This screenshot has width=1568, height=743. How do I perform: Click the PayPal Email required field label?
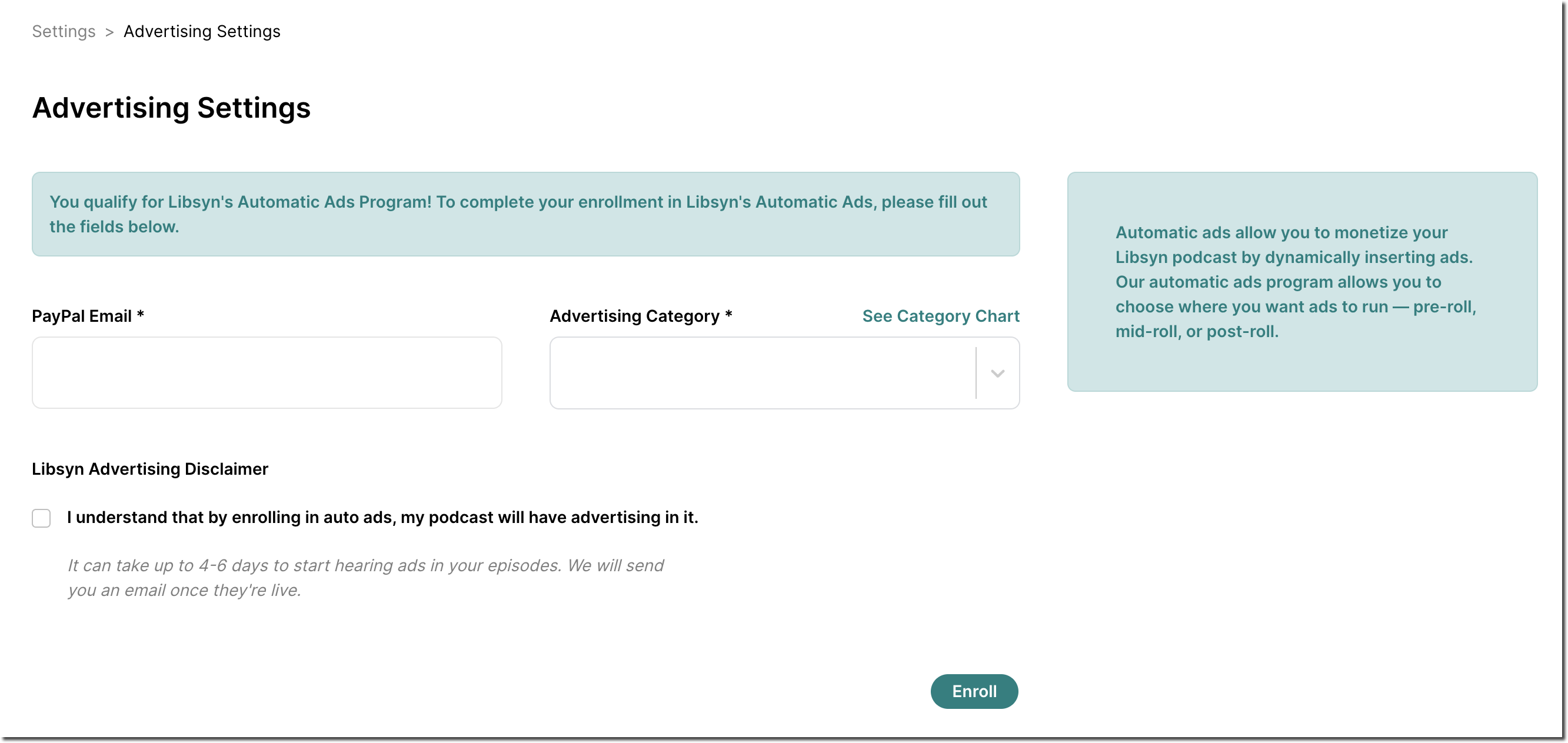pos(87,316)
